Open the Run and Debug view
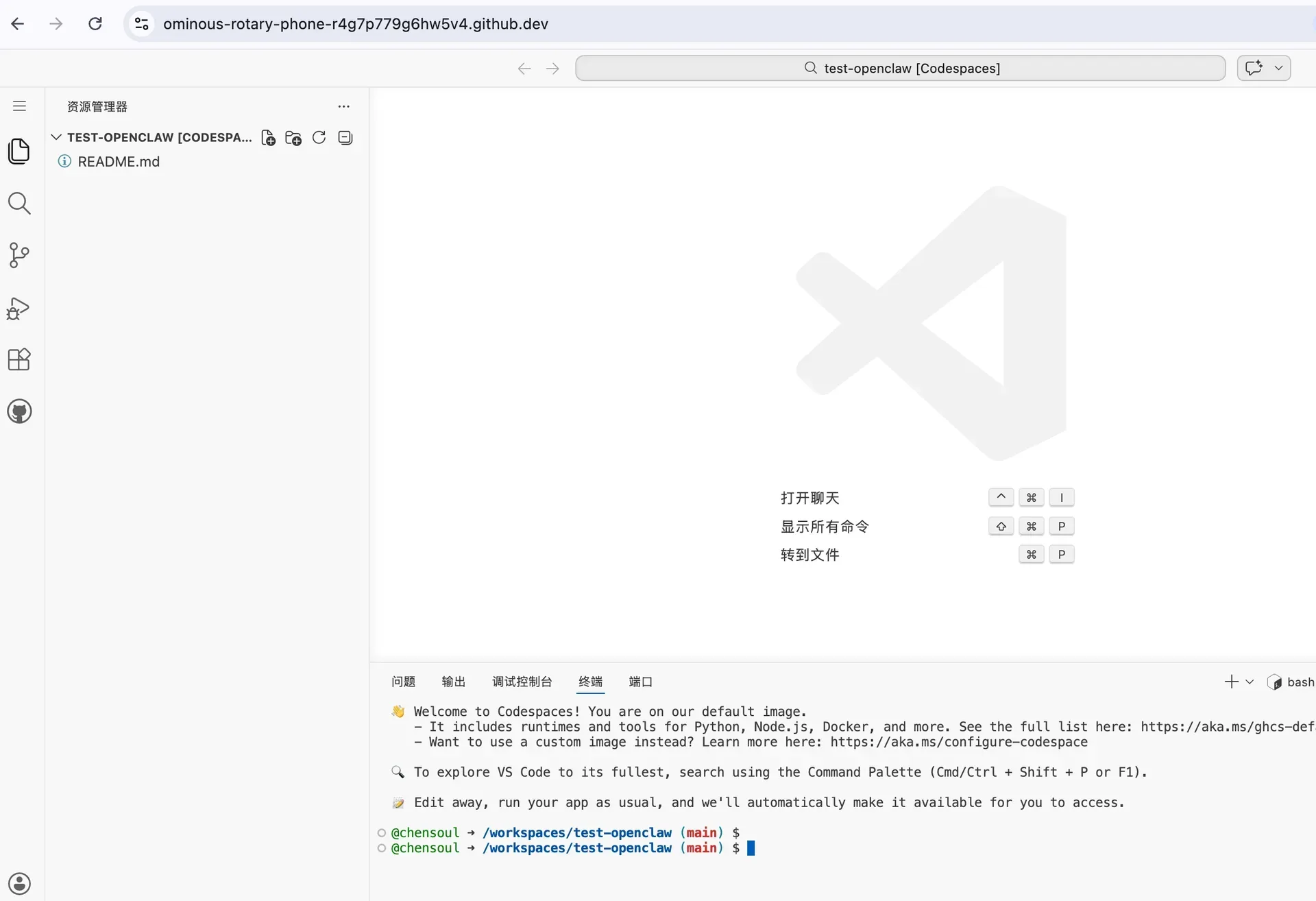This screenshot has height=901, width=1316. click(x=19, y=308)
